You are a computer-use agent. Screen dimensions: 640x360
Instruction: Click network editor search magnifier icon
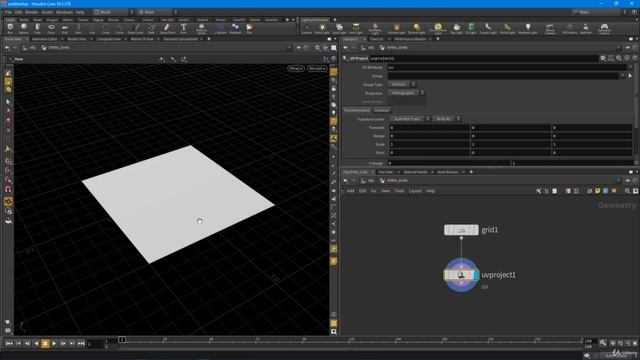[x=627, y=191]
